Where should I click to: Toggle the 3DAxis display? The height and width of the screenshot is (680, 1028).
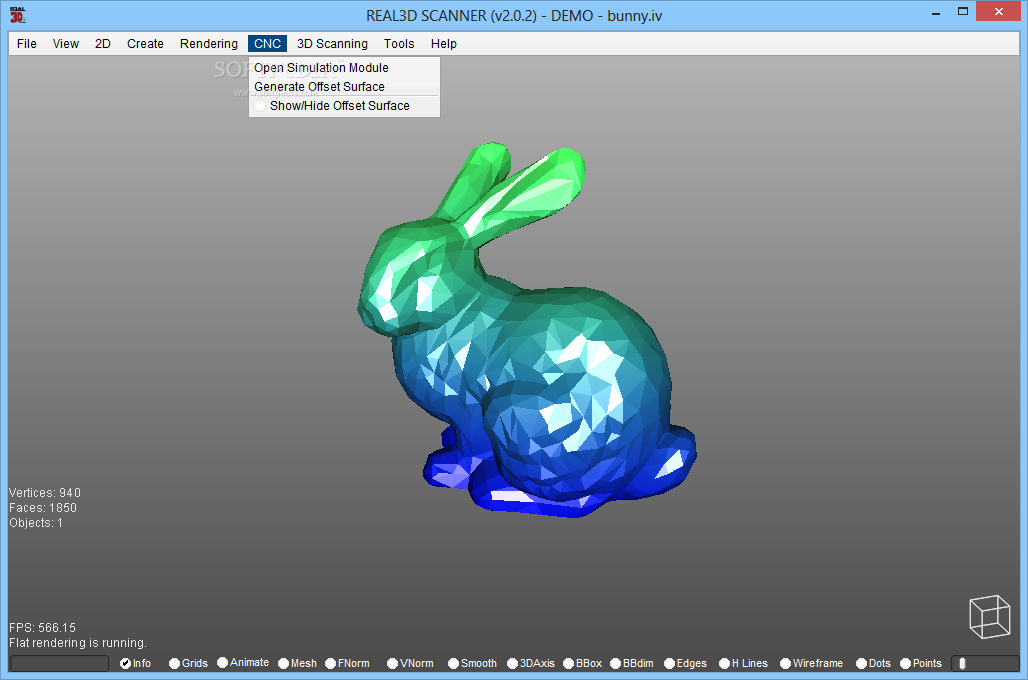531,663
